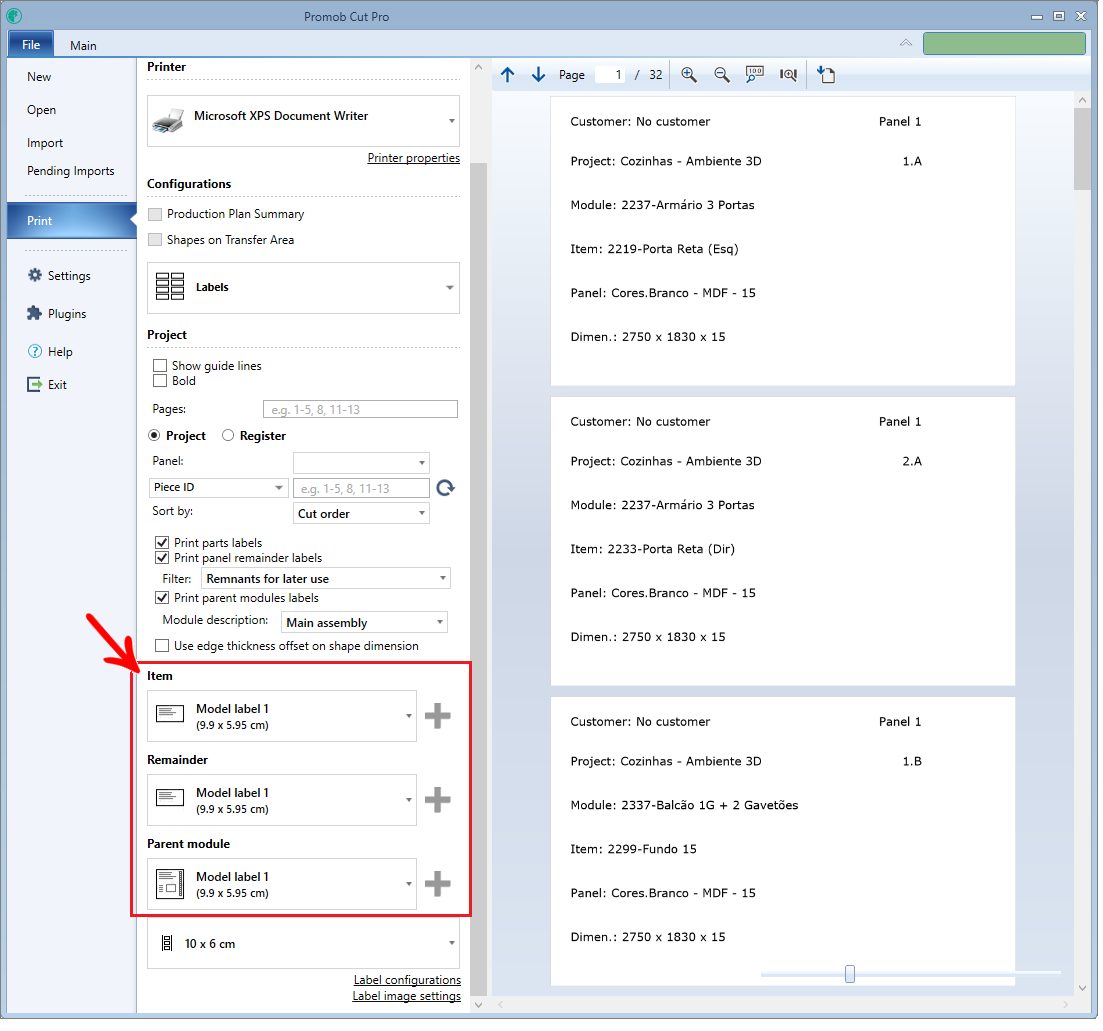Go to the previous page with up arrow
Screen dimensions: 1103x1031
point(507,75)
